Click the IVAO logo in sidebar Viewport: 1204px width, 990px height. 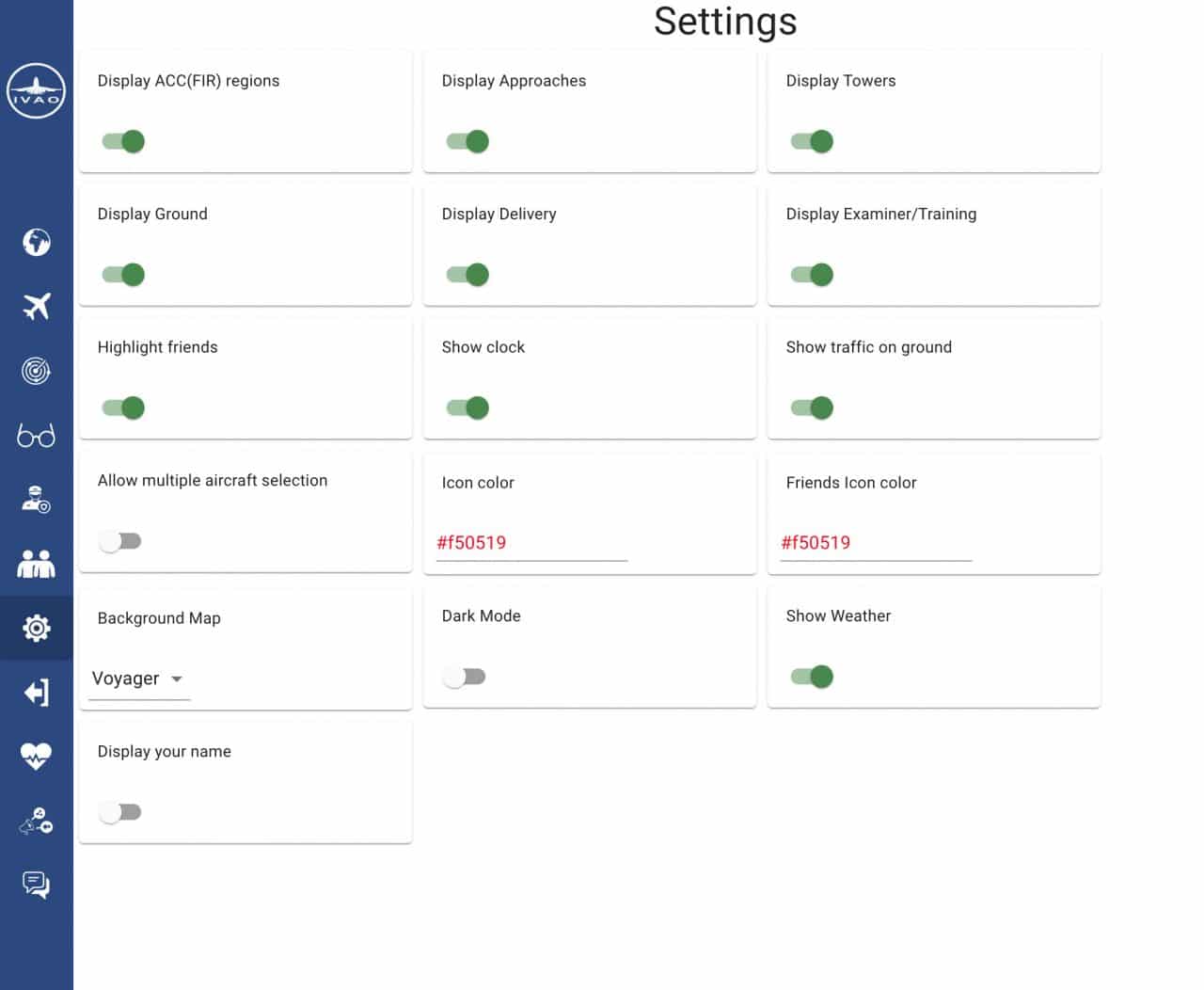pos(36,90)
